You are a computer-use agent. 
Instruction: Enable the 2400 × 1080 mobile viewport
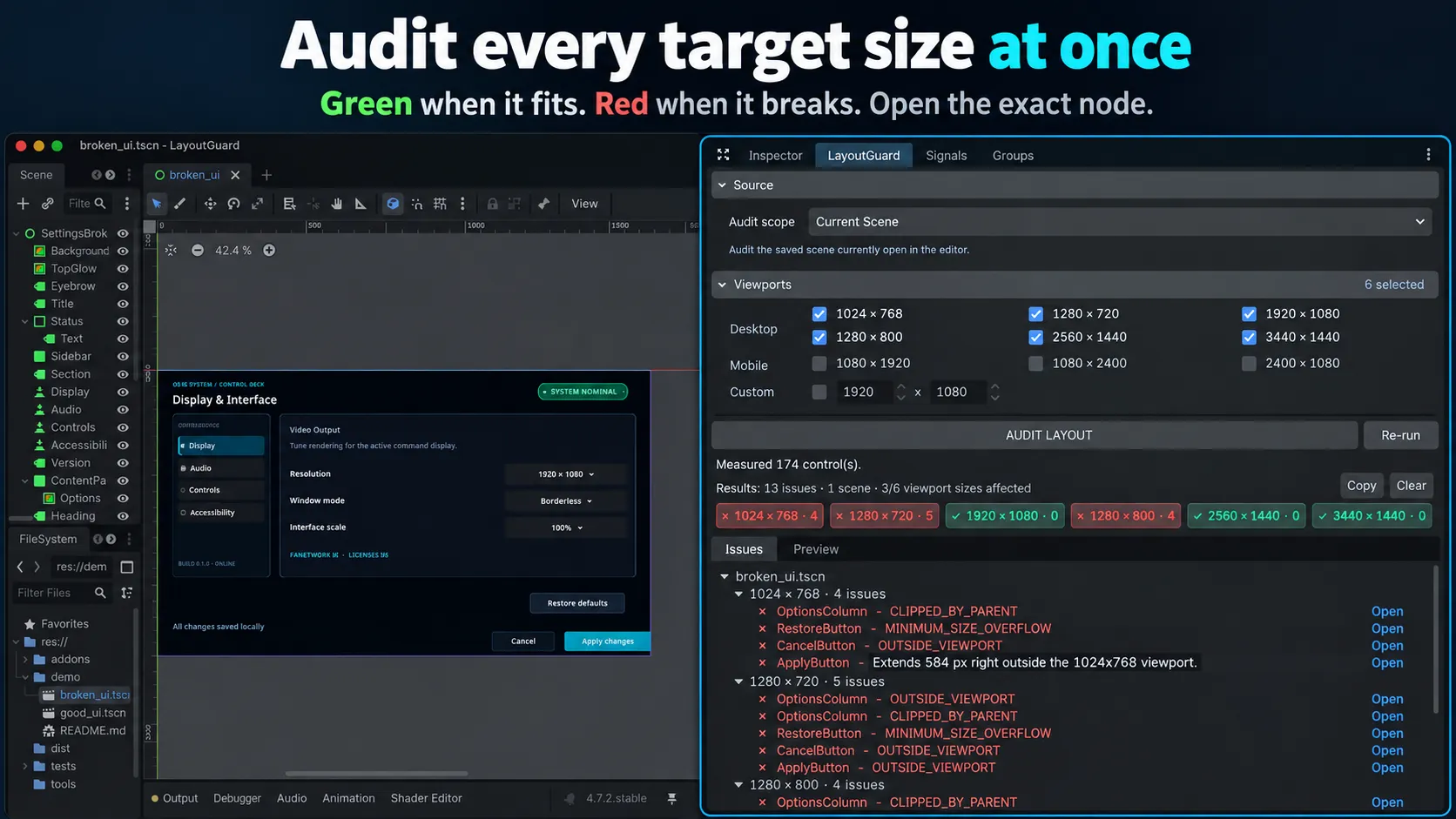tap(1249, 363)
